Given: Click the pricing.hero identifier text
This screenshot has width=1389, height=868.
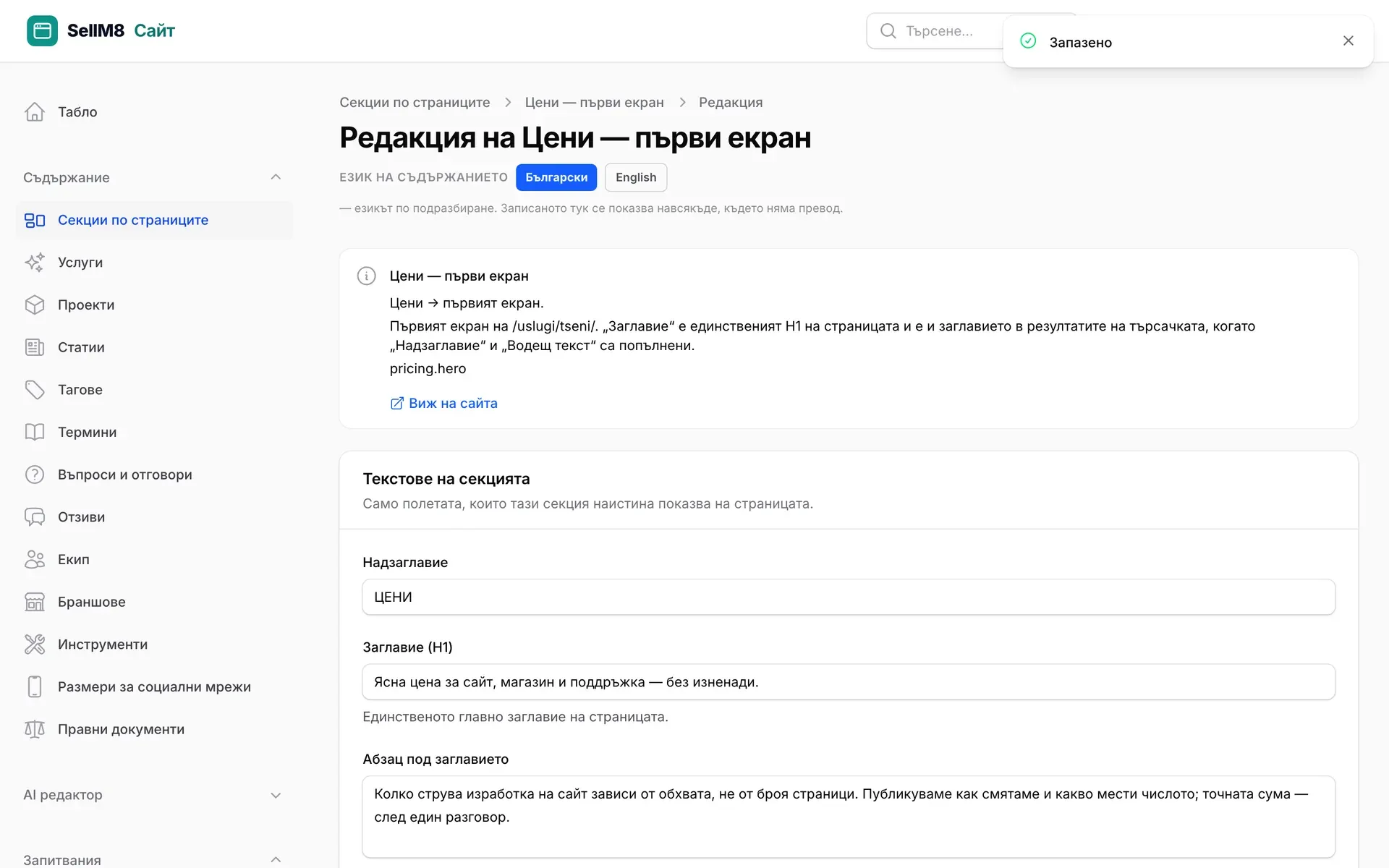Looking at the screenshot, I should coord(428,369).
